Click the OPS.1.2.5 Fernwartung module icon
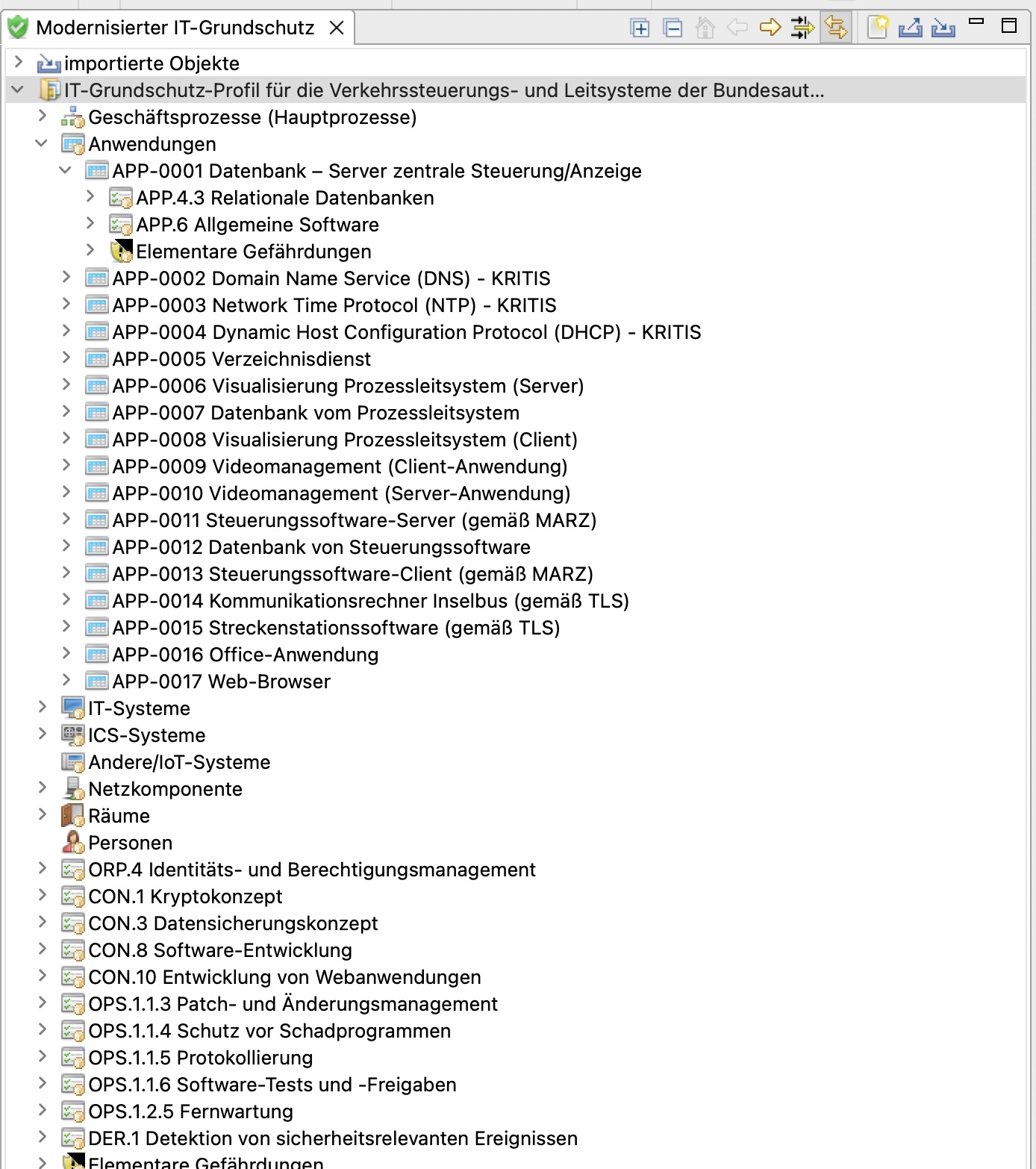 (x=73, y=1112)
